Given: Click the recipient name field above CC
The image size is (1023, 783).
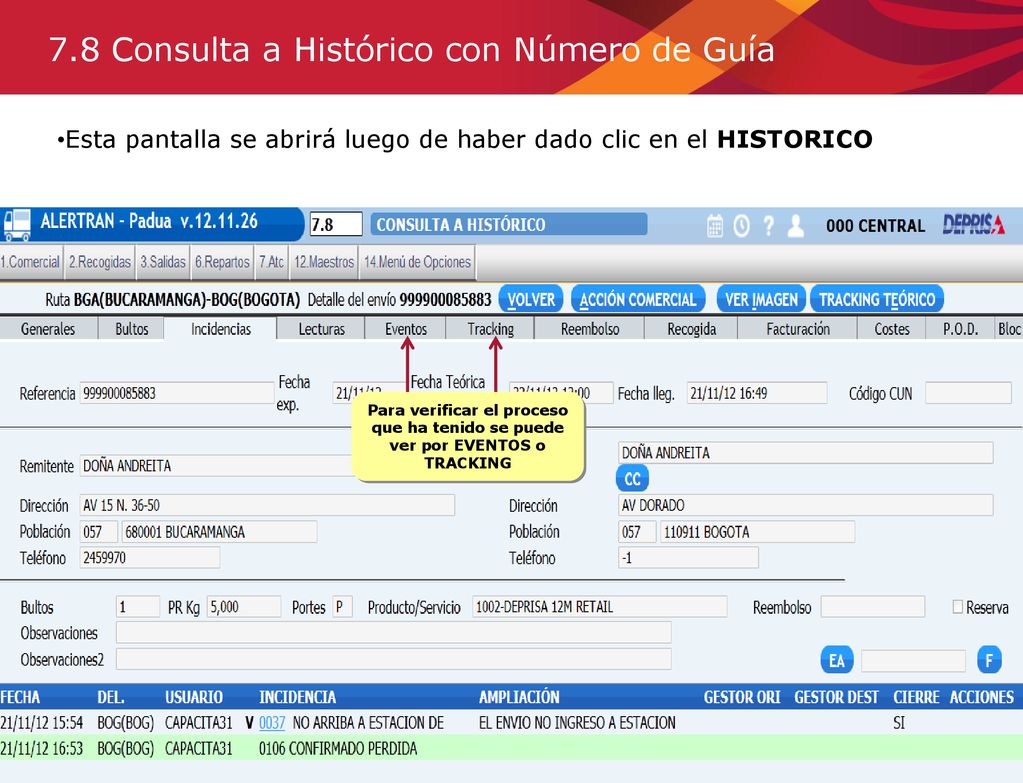Looking at the screenshot, I should pyautogui.click(x=806, y=453).
